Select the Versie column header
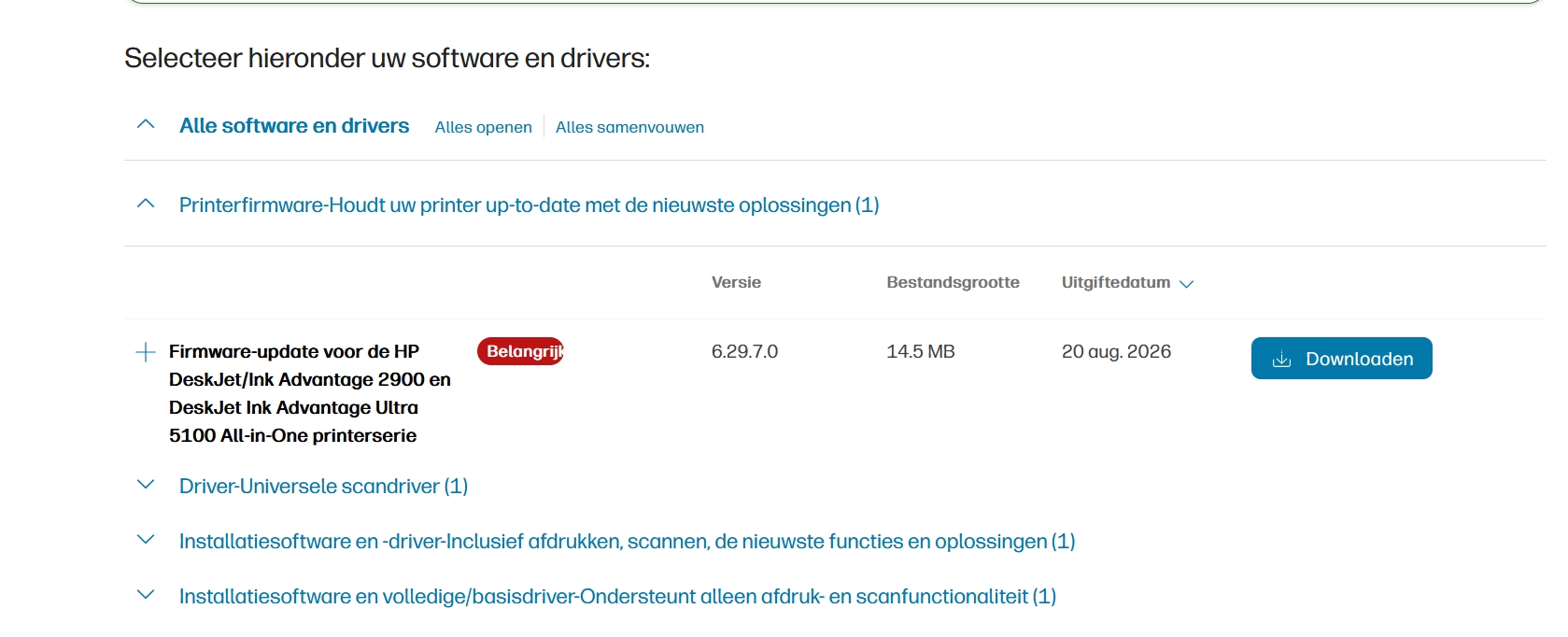 coord(736,282)
